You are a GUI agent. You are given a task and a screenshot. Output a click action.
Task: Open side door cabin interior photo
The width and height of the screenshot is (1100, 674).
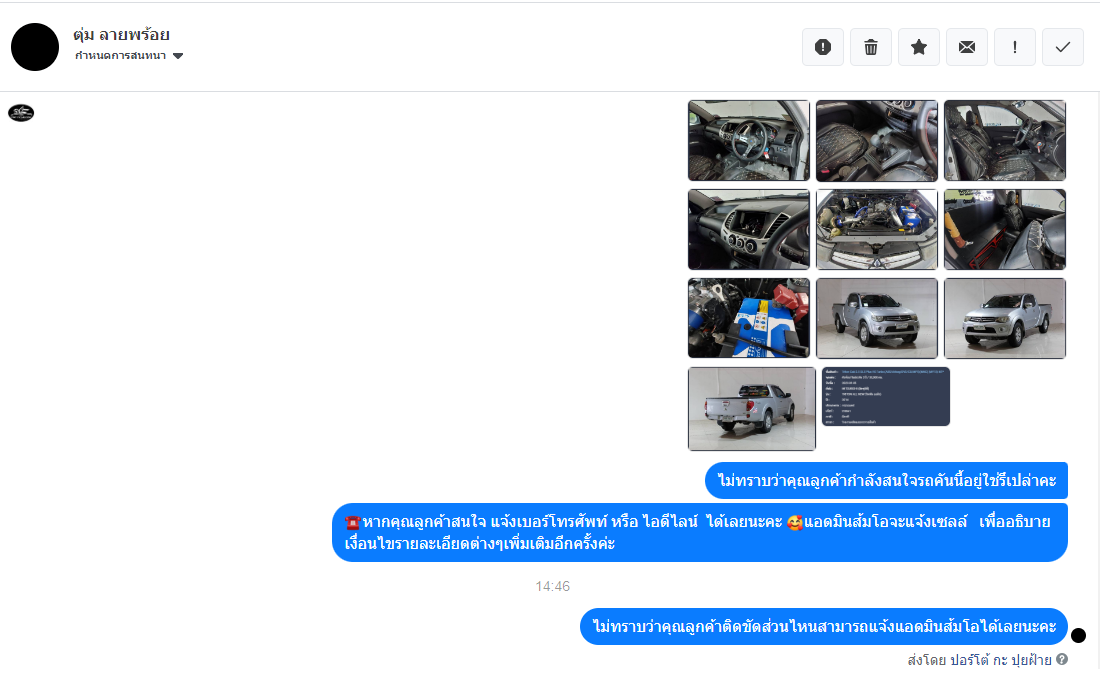click(x=1005, y=140)
